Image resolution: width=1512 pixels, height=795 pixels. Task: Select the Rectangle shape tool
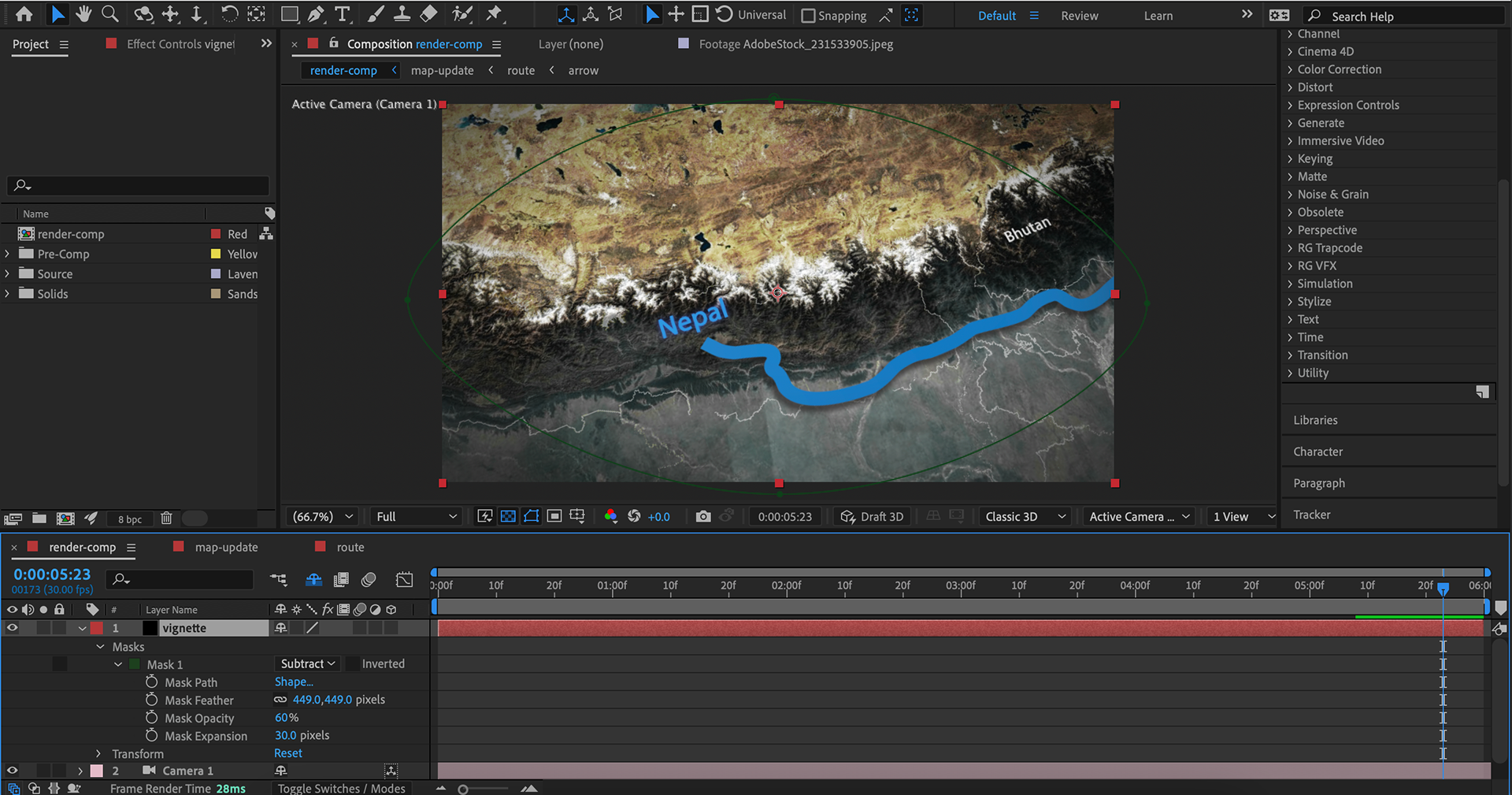coord(289,14)
